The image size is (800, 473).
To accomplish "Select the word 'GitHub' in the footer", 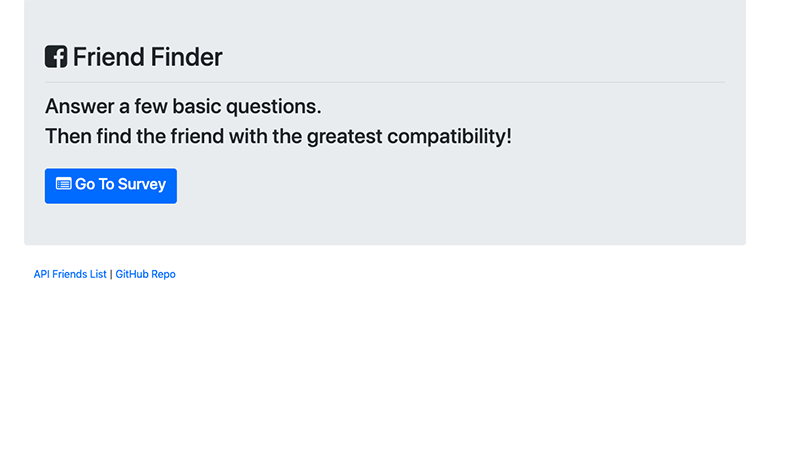I will pos(132,274).
